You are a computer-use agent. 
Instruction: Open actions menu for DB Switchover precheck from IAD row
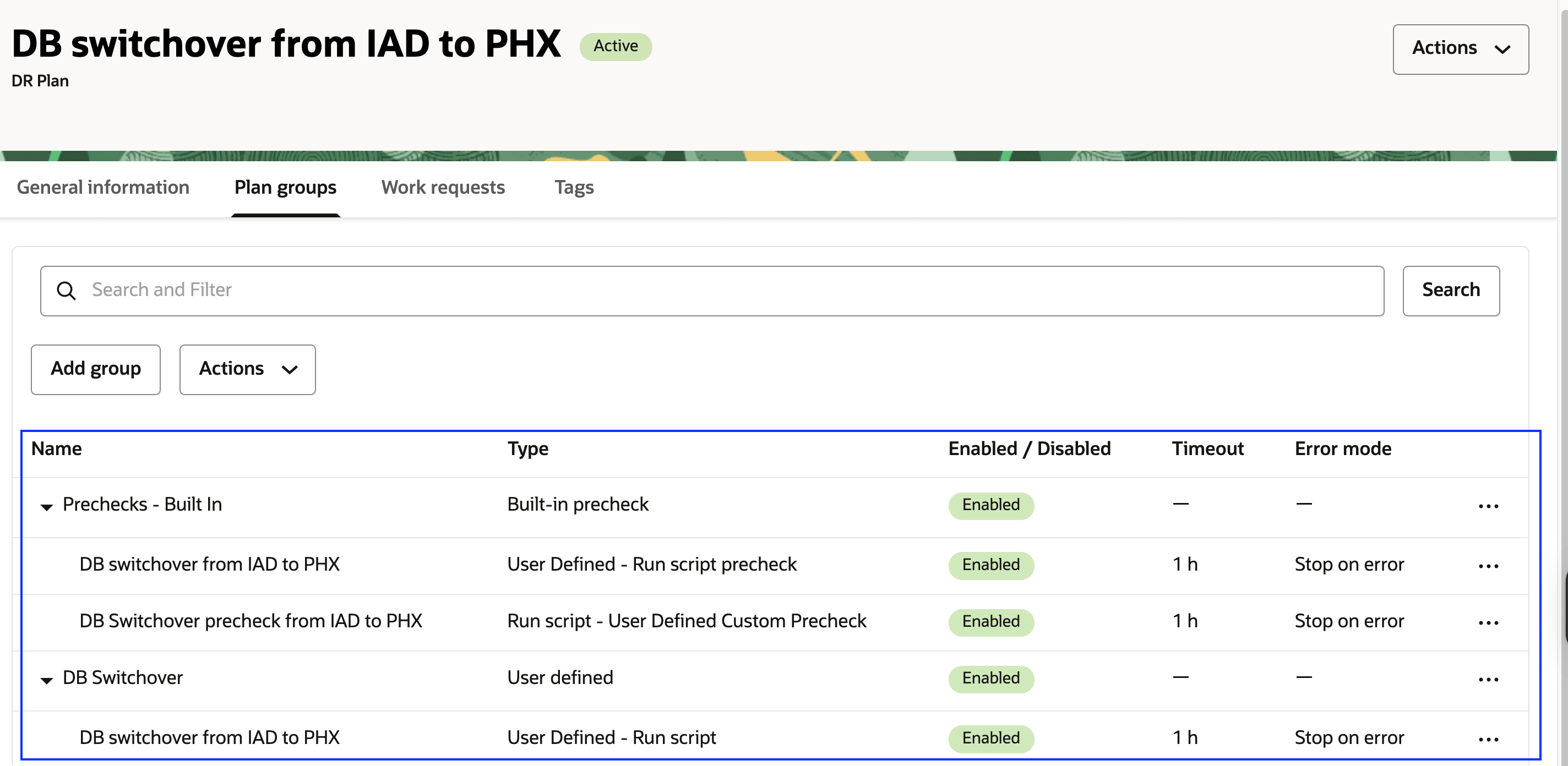click(x=1489, y=622)
